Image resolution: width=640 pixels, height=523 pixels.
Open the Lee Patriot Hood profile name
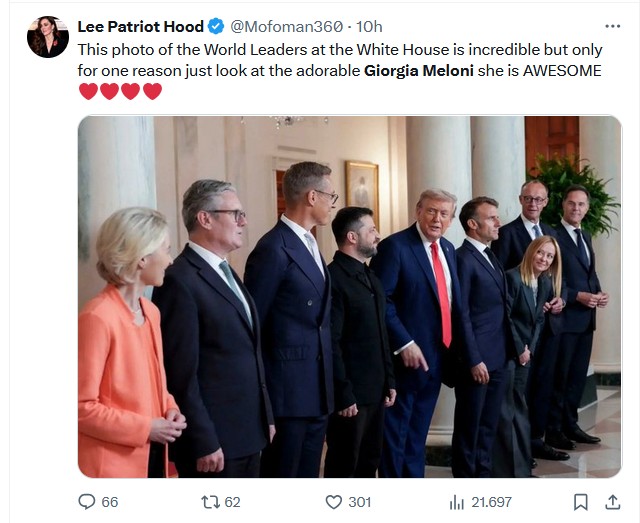pyautogui.click(x=140, y=27)
